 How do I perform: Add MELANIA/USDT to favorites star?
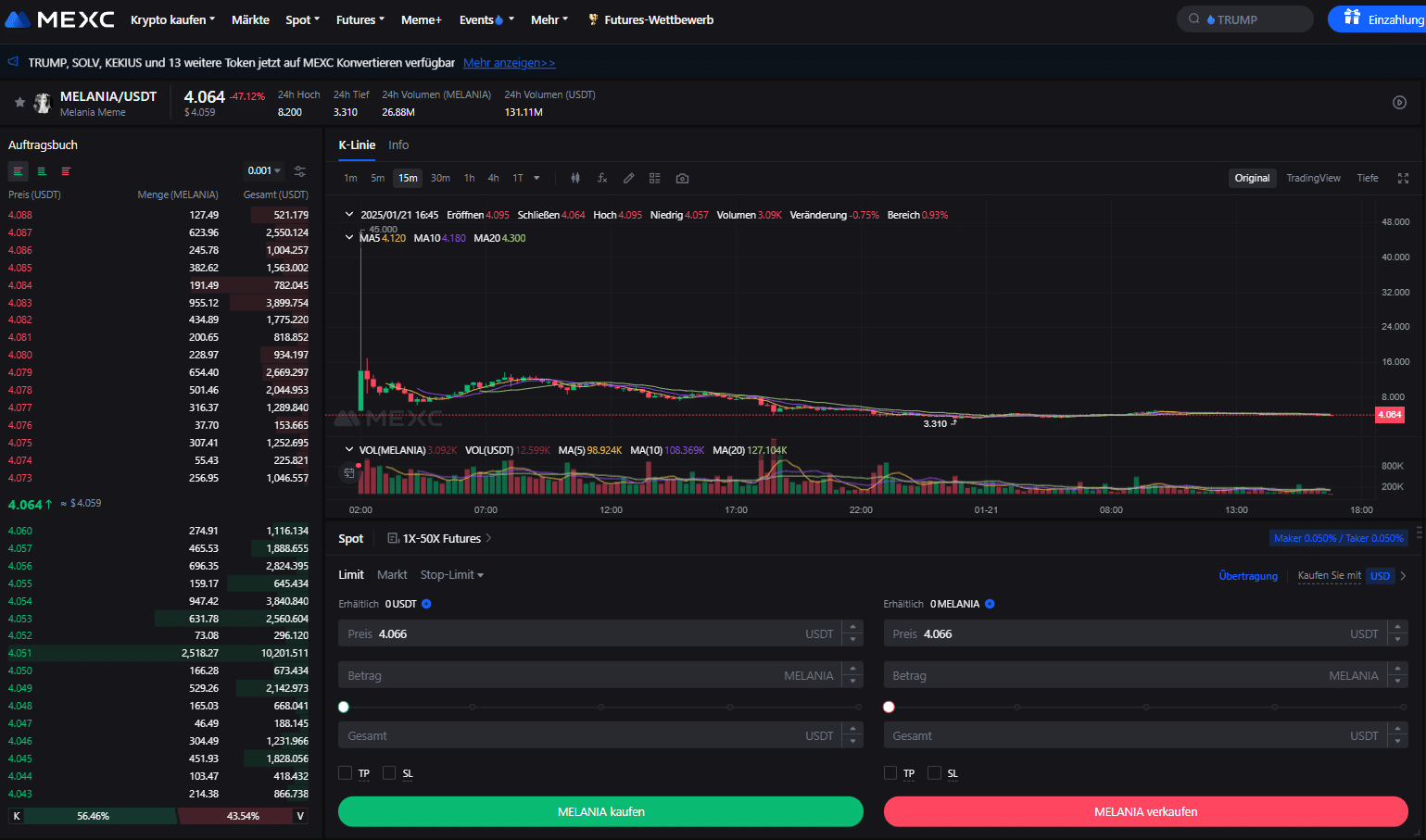19,103
